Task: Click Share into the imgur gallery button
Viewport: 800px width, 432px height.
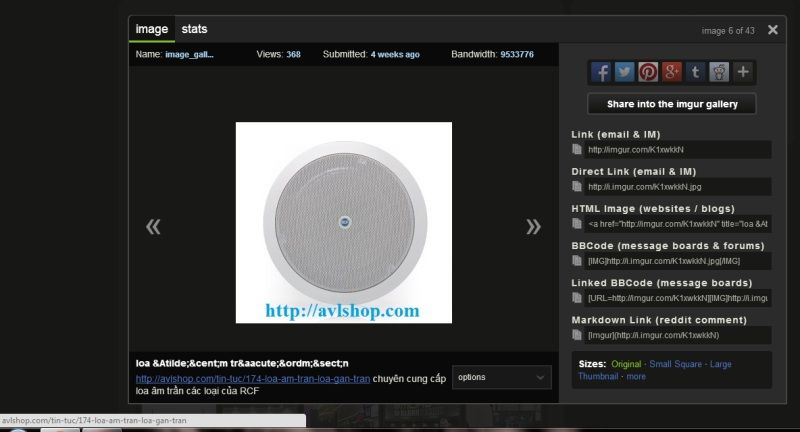Action: pos(672,104)
